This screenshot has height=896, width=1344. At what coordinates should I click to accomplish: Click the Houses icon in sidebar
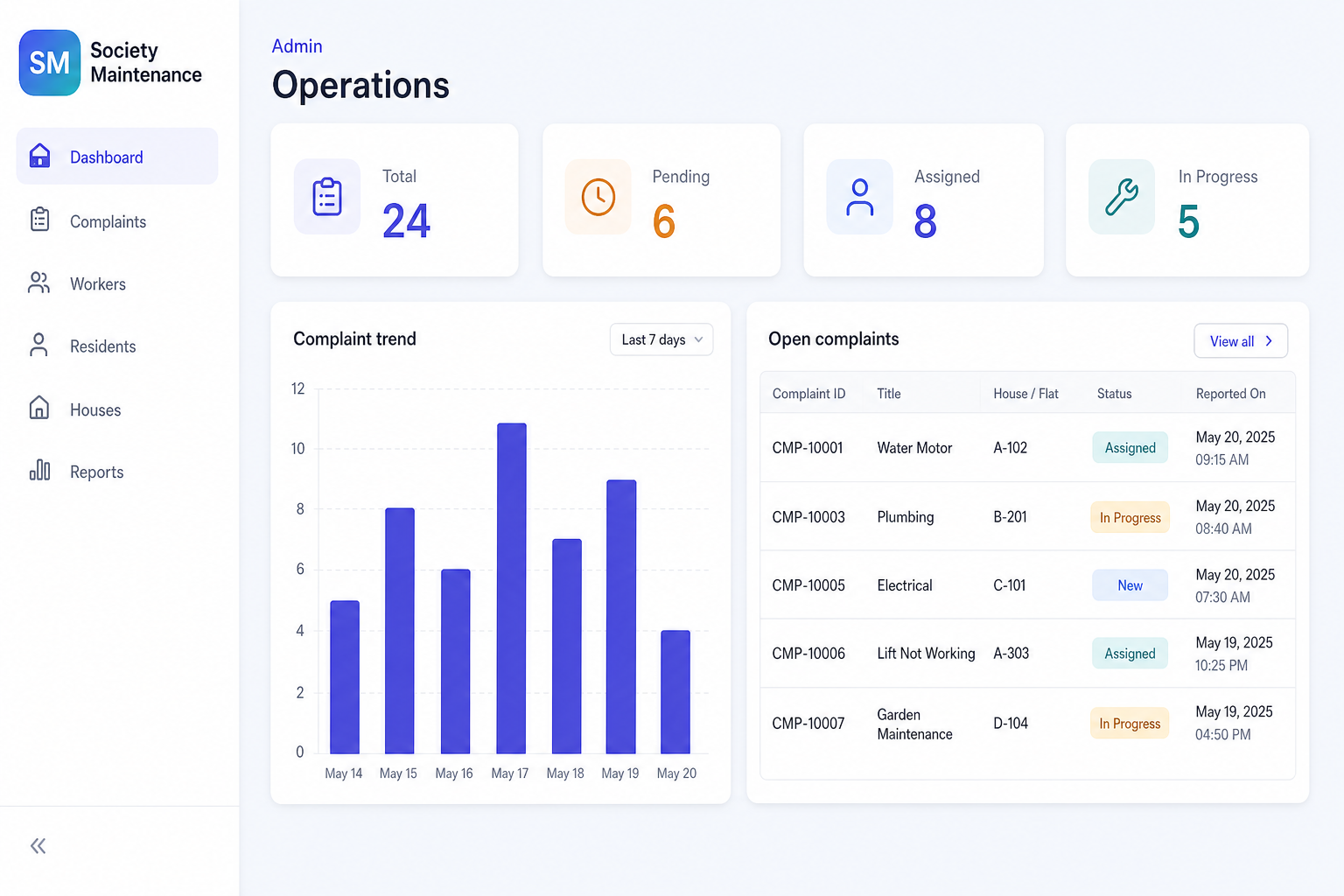click(39, 408)
